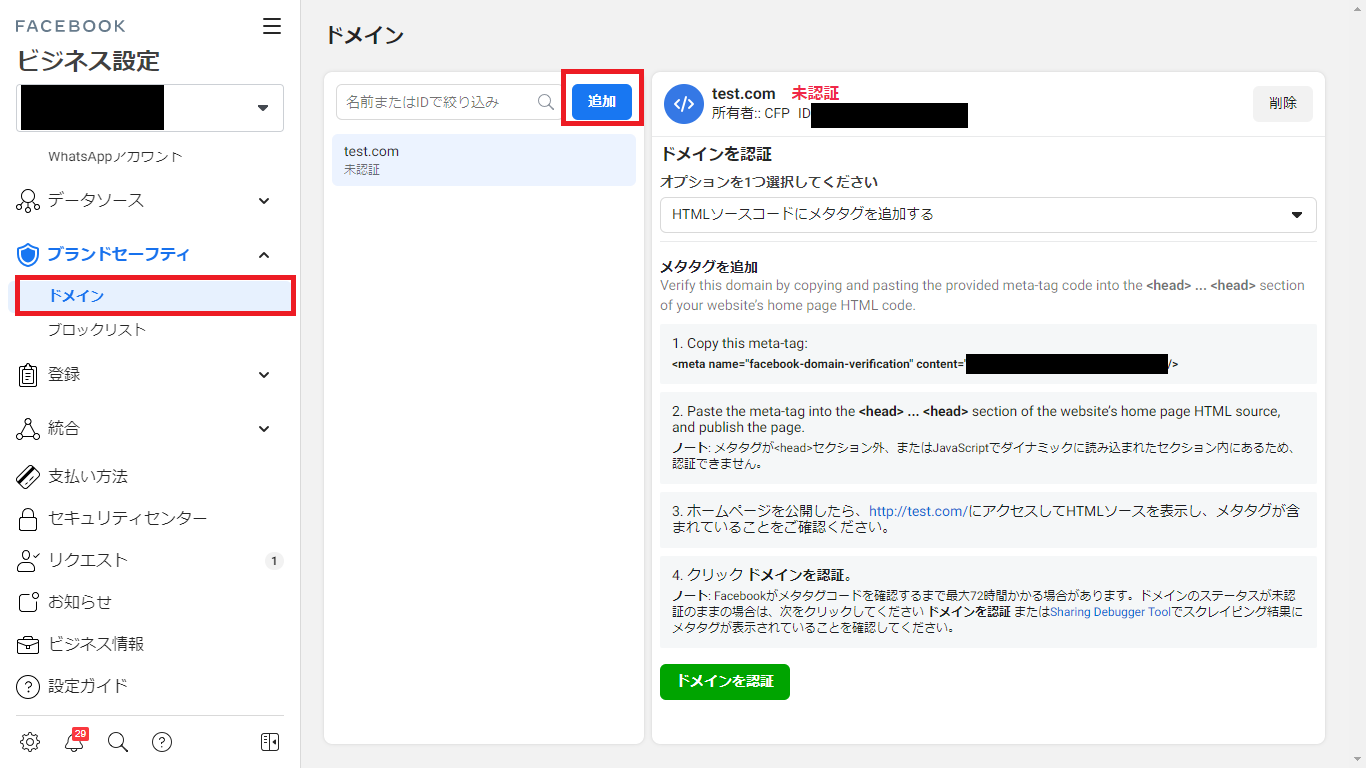Click the 登録 clipboard icon

coord(28,375)
